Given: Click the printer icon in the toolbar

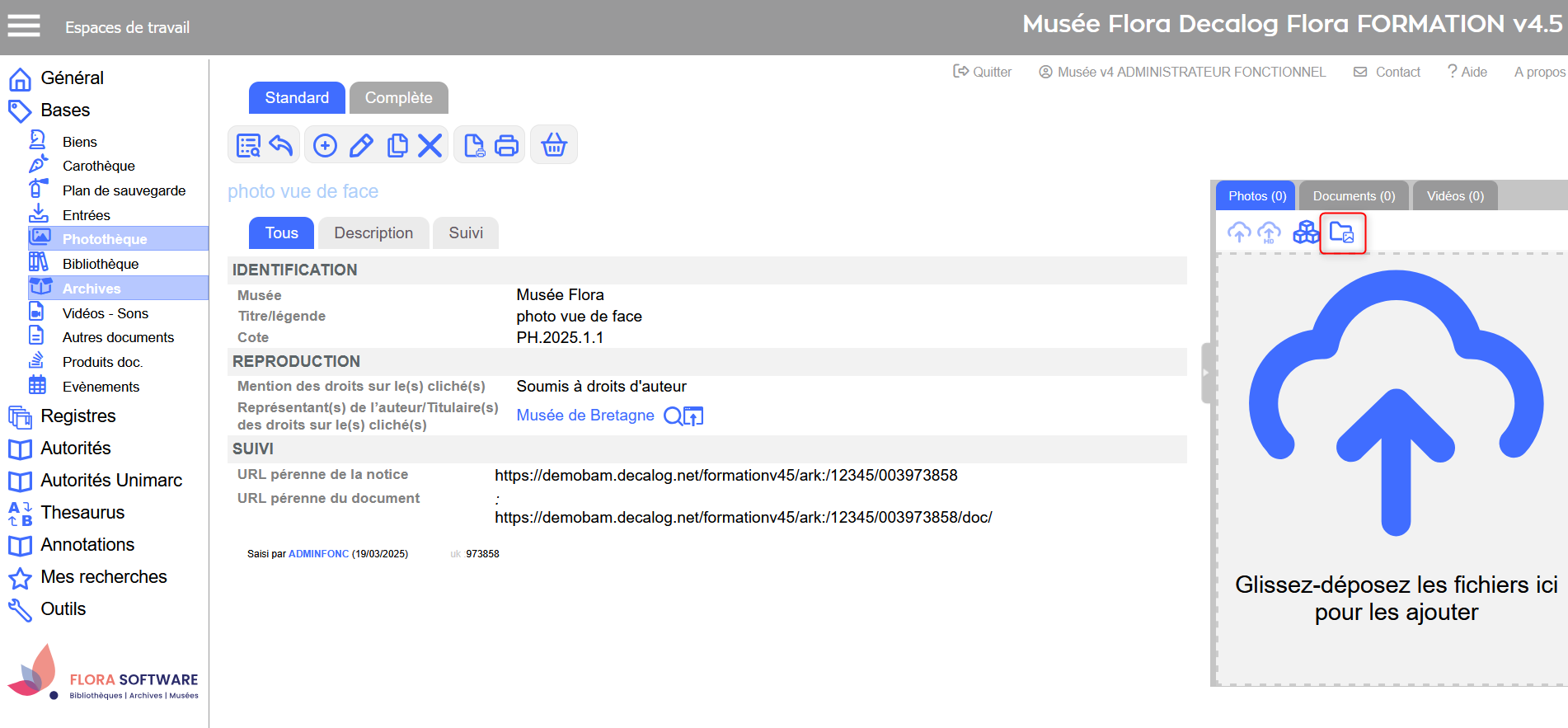Looking at the screenshot, I should (506, 146).
